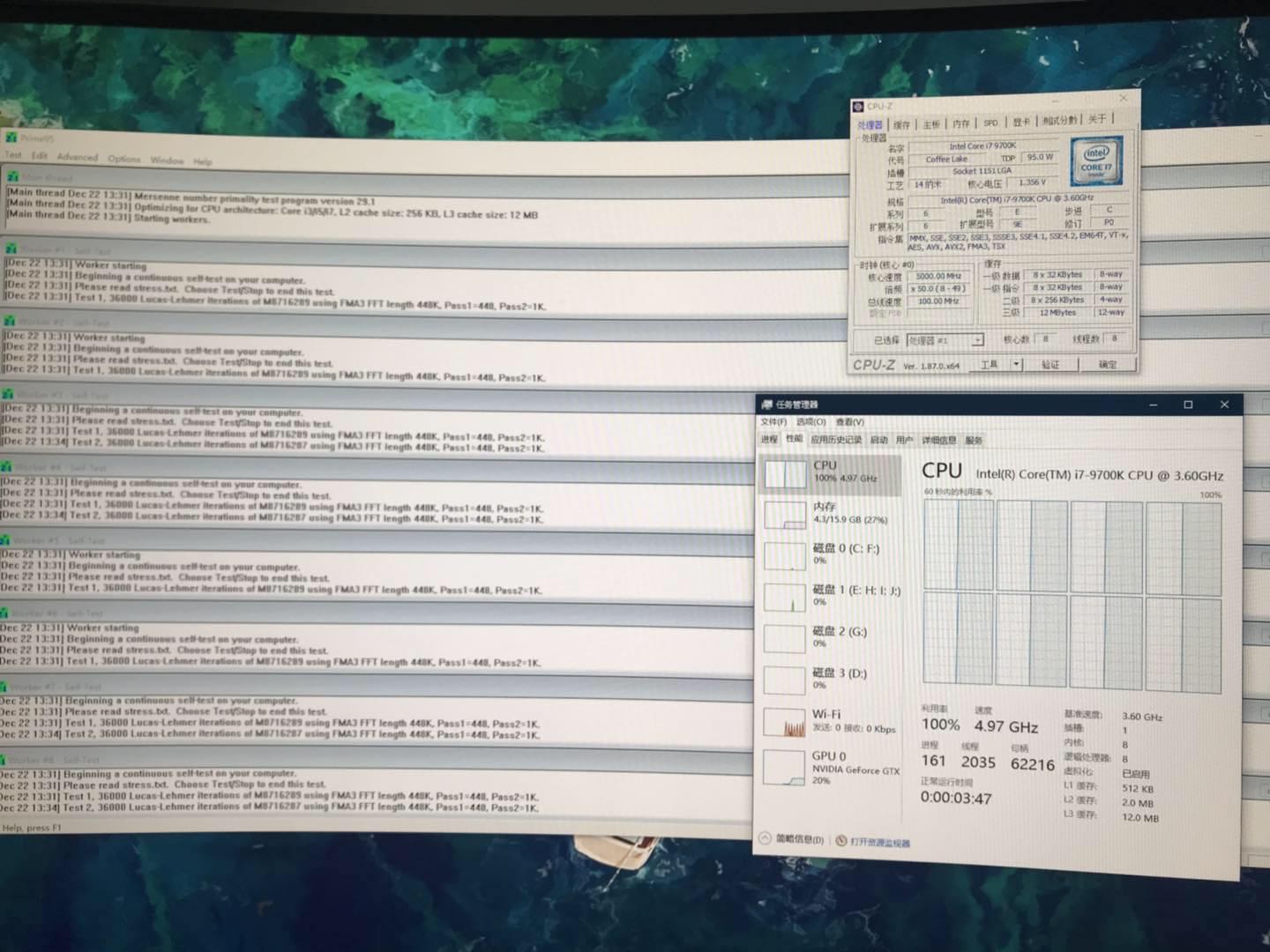Switch to the 服务 tab in Task Manager

tap(974, 440)
